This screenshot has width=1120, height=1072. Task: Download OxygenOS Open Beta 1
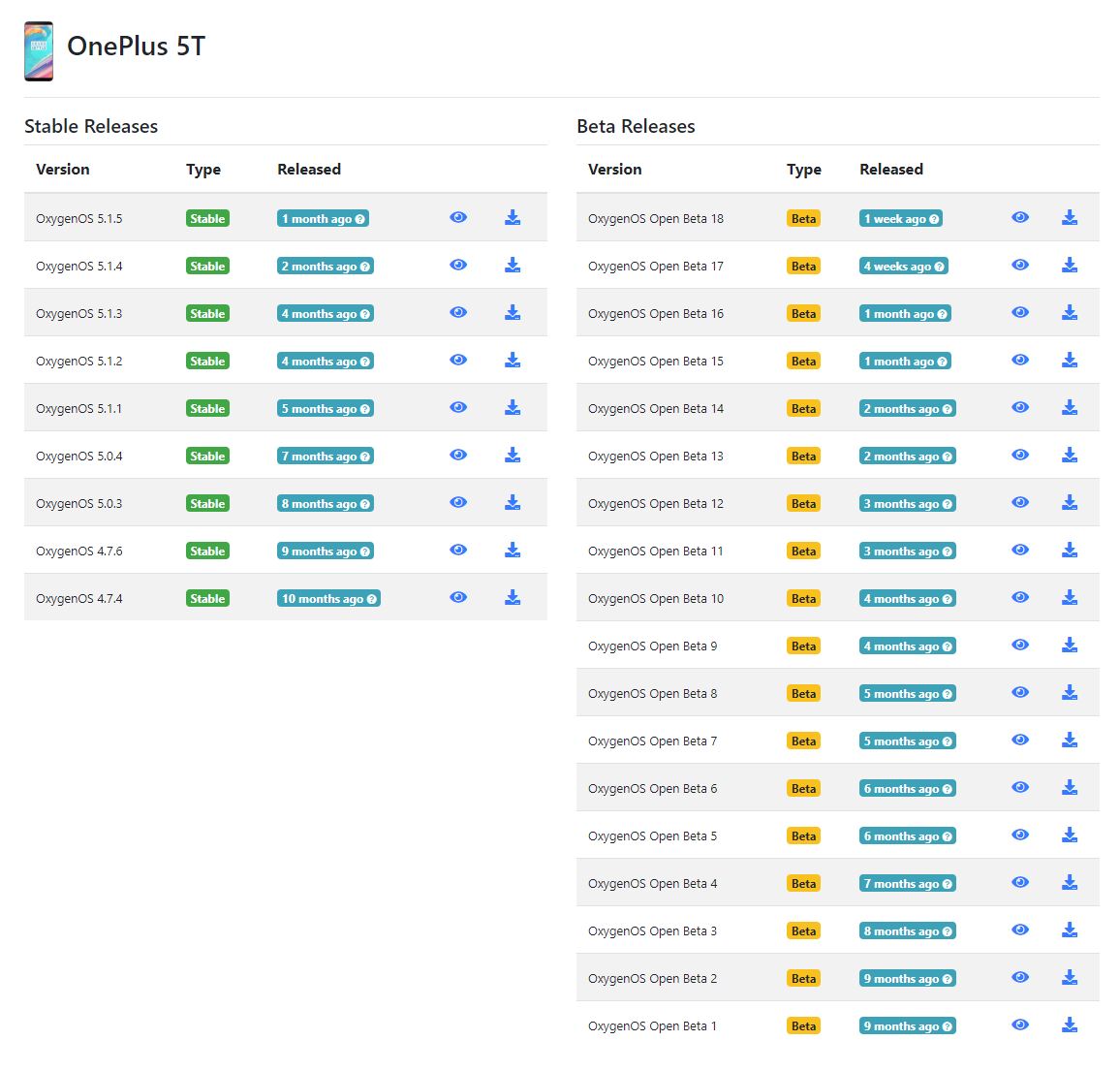1070,1025
